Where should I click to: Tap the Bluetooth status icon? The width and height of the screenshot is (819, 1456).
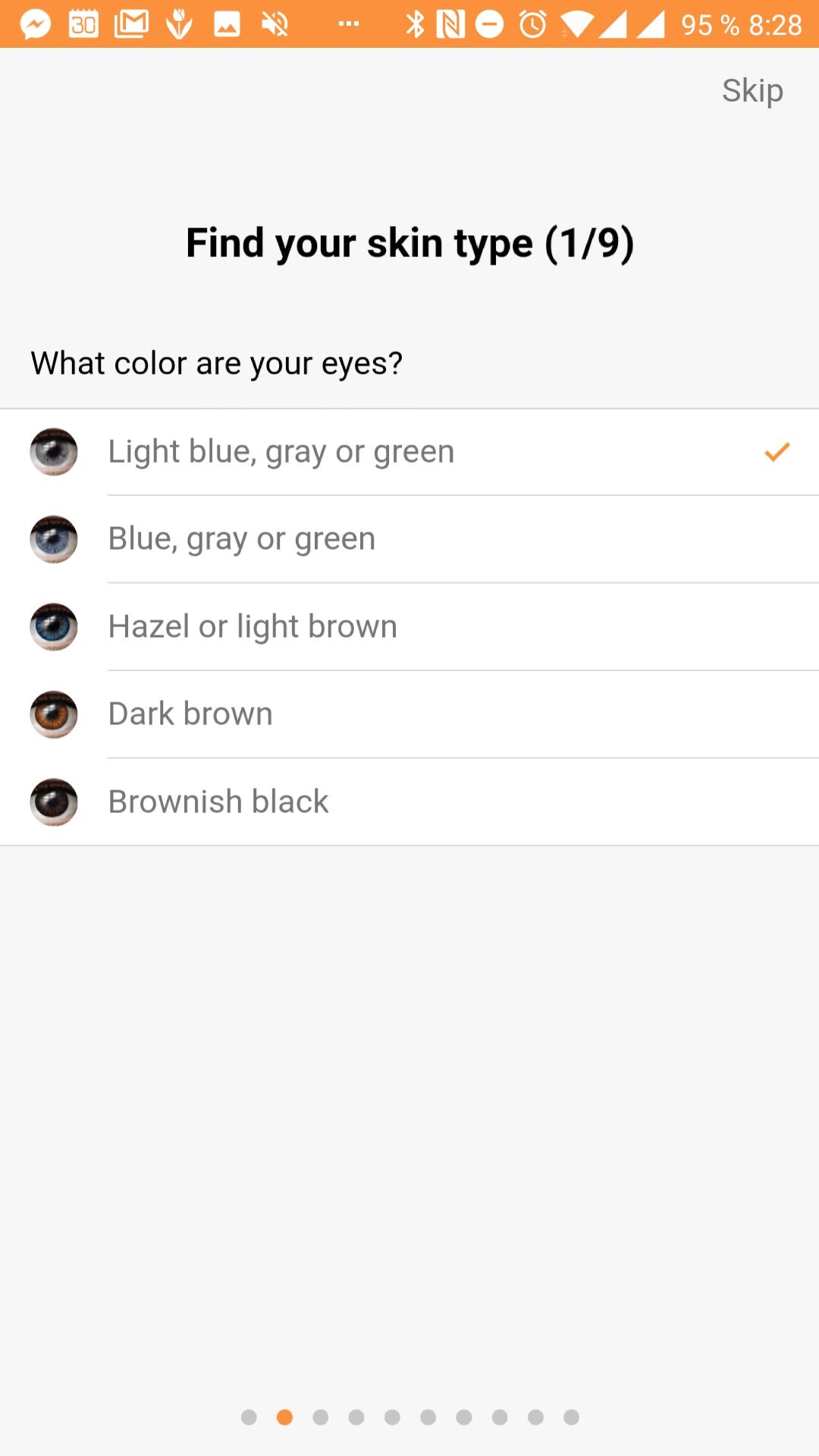415,24
